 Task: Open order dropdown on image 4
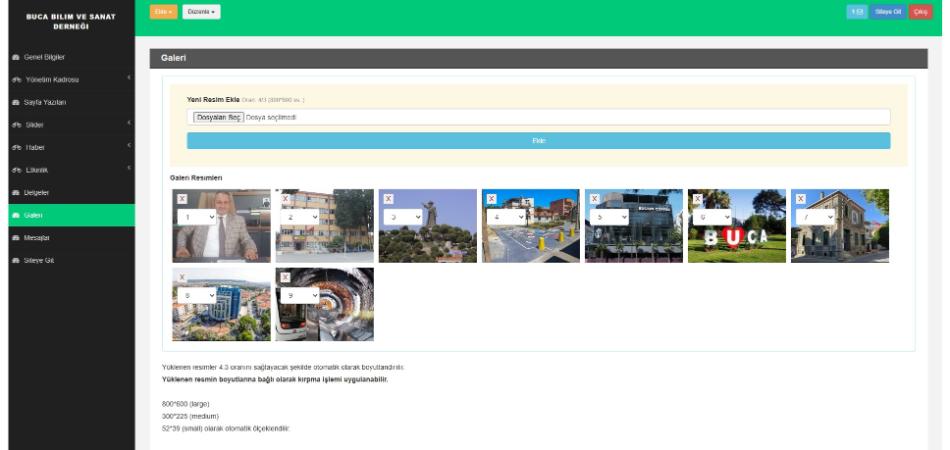tap(506, 217)
